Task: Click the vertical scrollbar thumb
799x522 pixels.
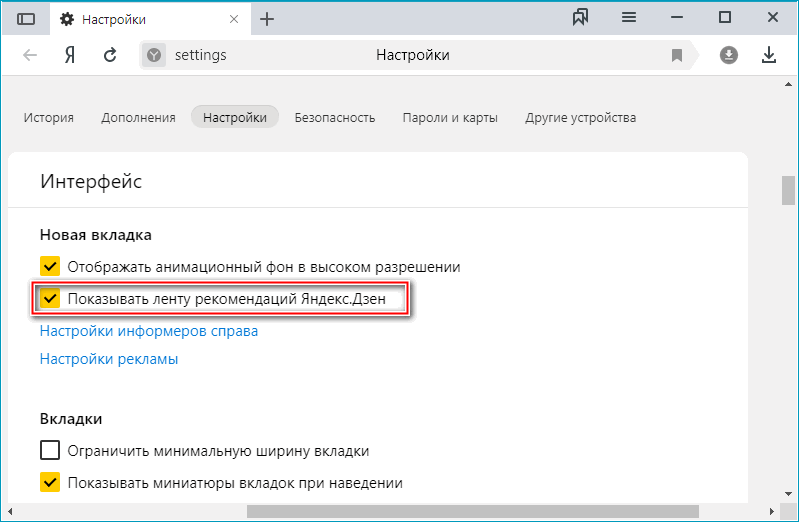Action: click(x=788, y=190)
